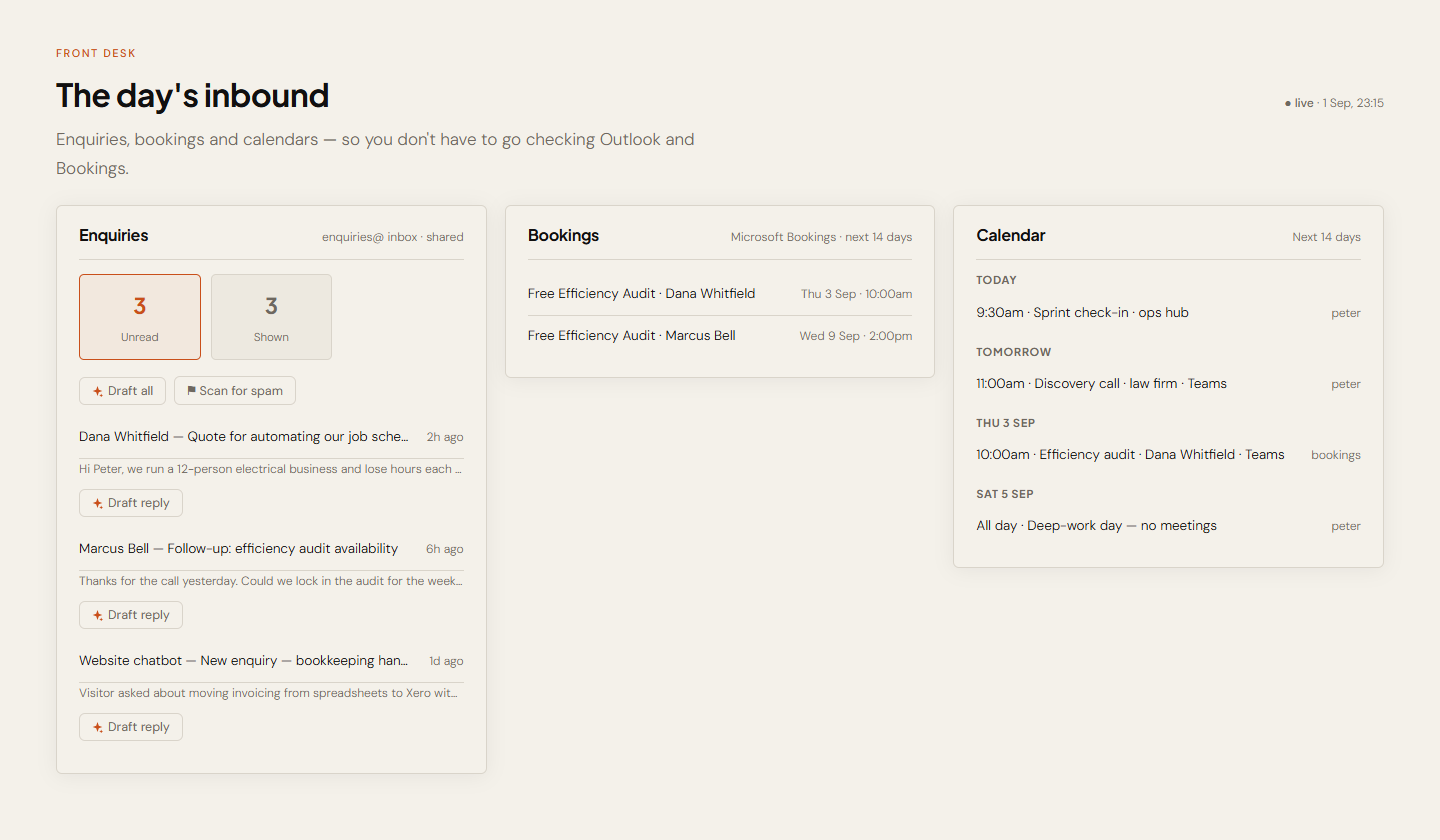Click the flag icon on Scan for spam
Viewport: 1440px width, 840px height.
tap(191, 391)
